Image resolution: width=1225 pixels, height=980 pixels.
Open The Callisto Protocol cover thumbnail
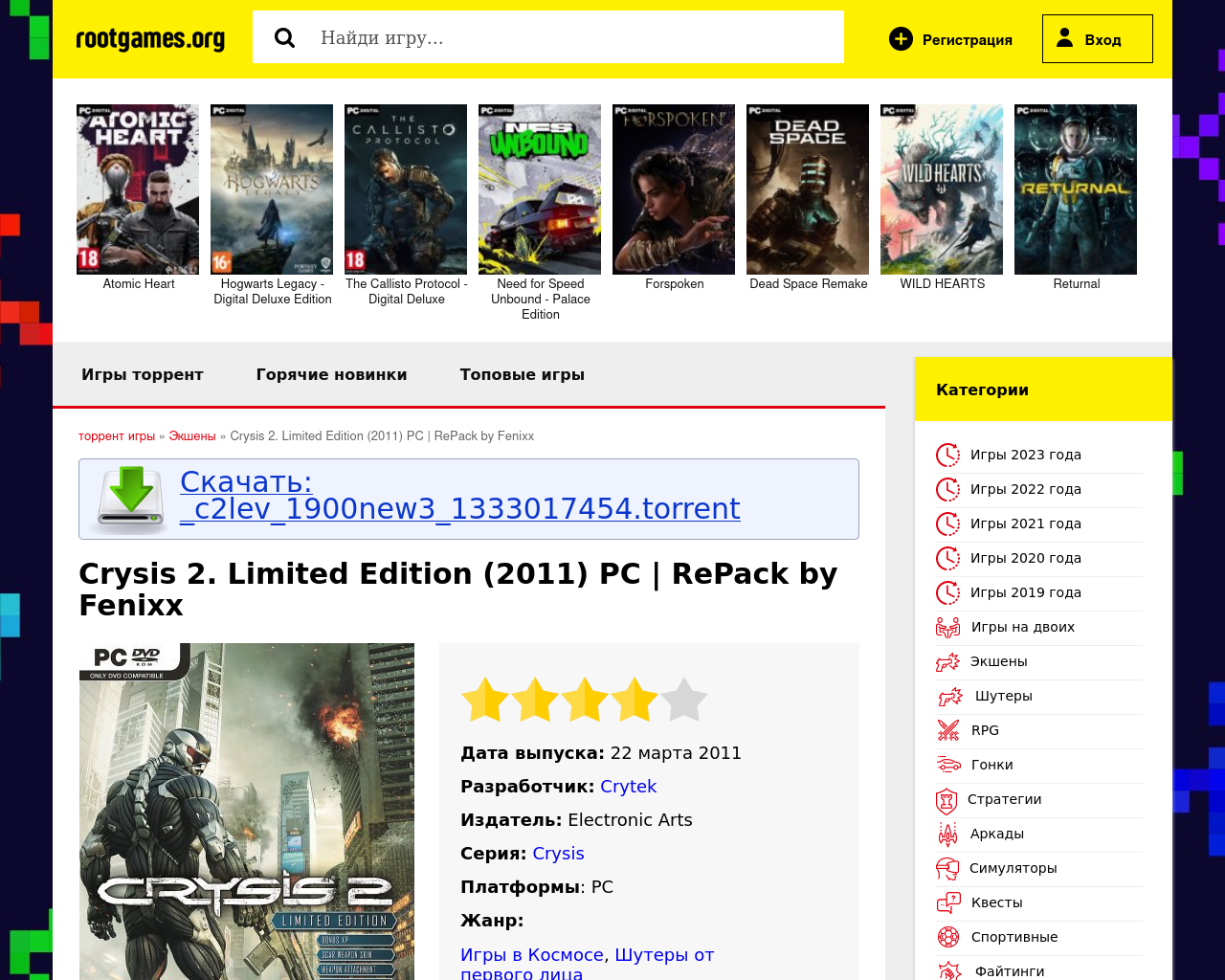pos(406,189)
